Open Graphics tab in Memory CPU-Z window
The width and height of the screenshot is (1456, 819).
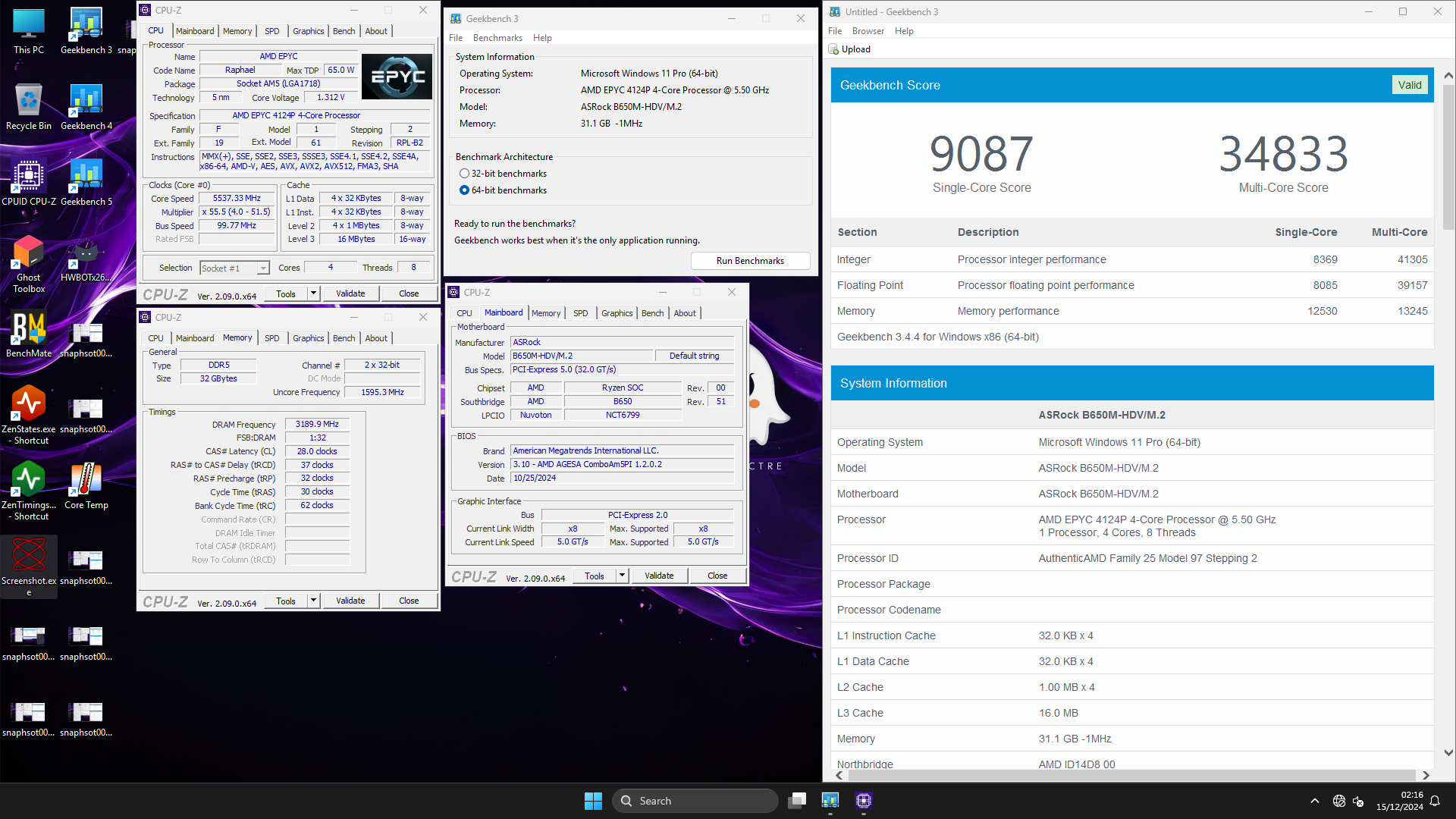coord(309,338)
